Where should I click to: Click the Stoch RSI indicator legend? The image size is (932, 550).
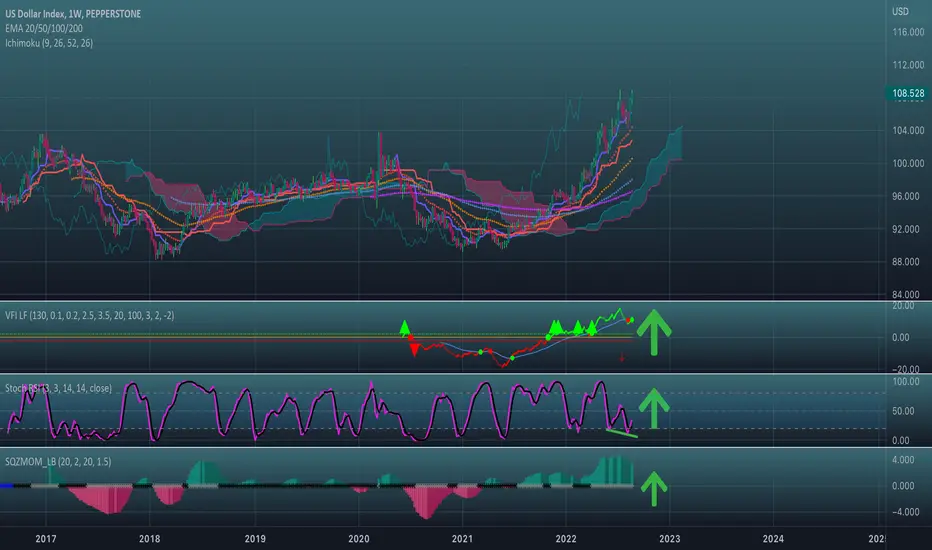coord(58,388)
